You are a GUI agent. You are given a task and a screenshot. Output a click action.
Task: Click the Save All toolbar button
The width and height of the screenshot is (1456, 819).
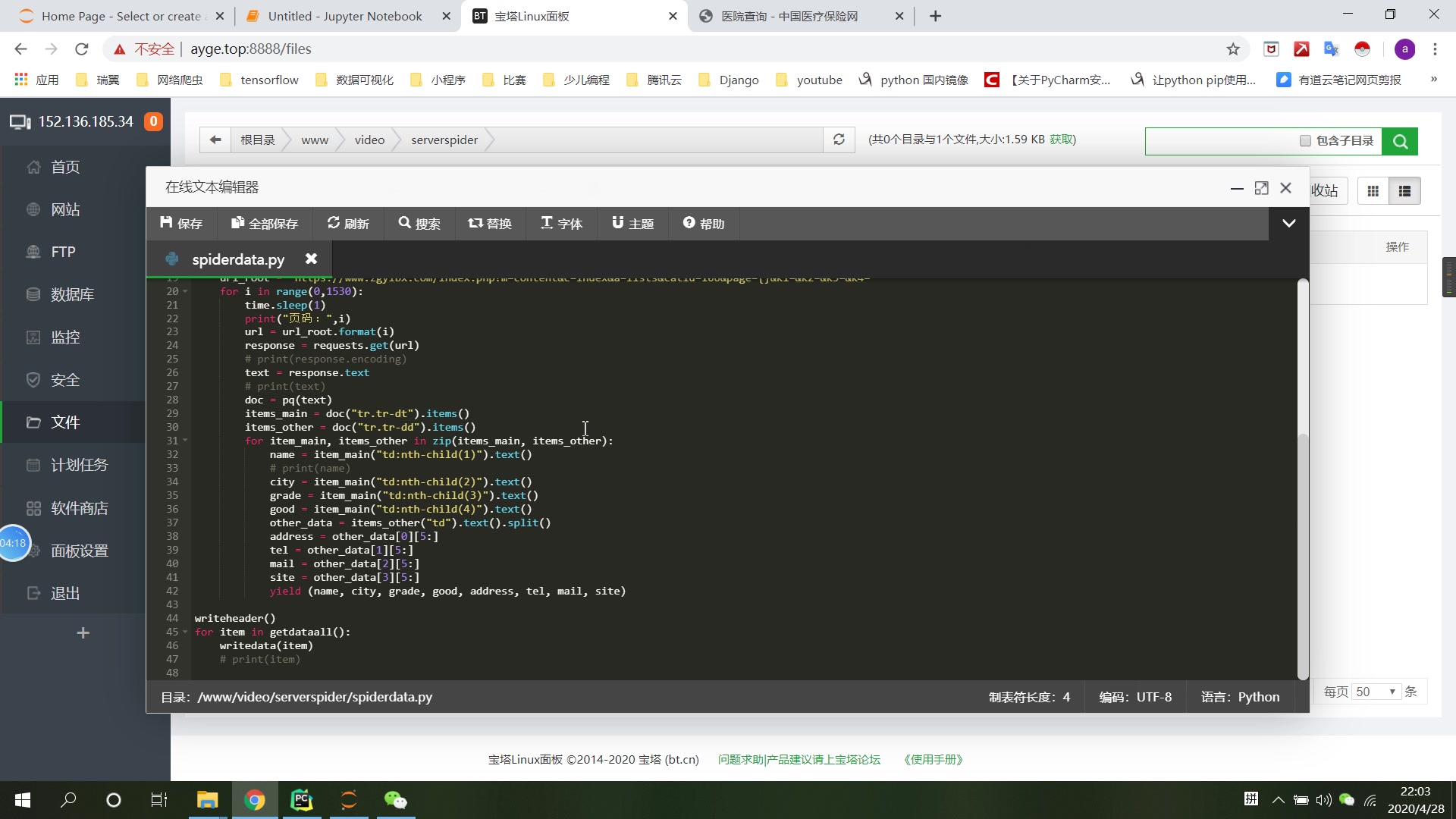click(x=265, y=224)
